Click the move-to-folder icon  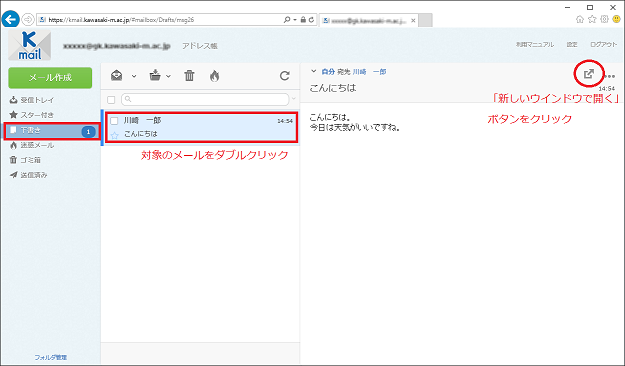point(155,75)
